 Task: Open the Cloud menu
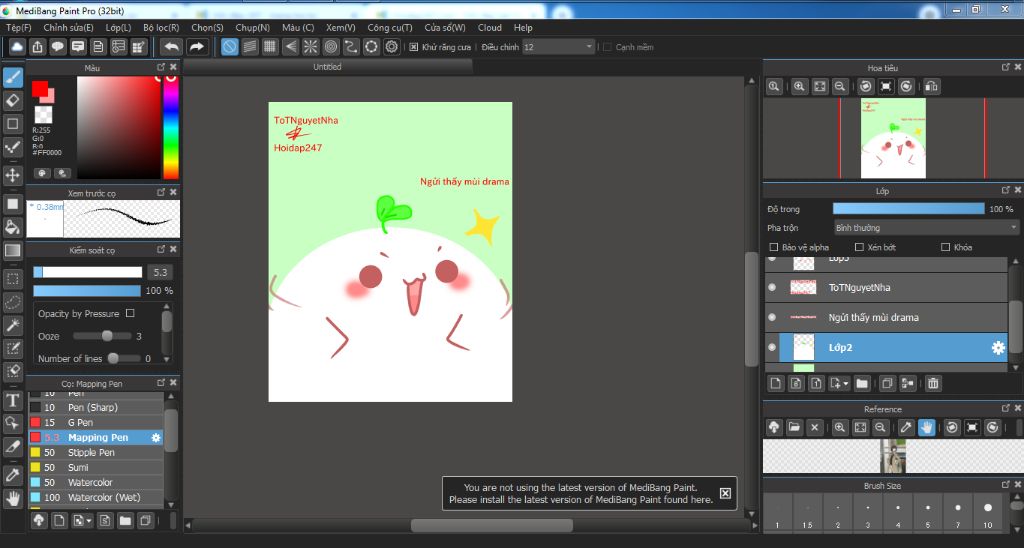pos(490,27)
